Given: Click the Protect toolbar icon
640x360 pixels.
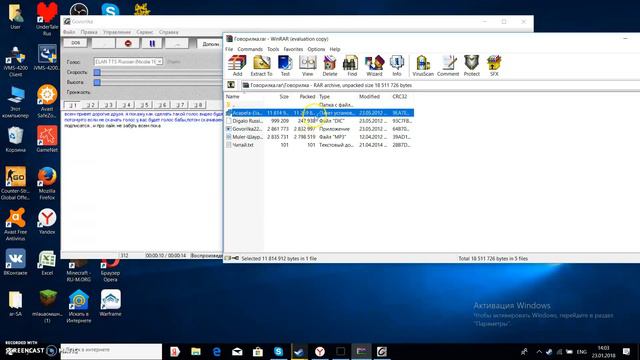Looking at the screenshot, I should [471, 66].
